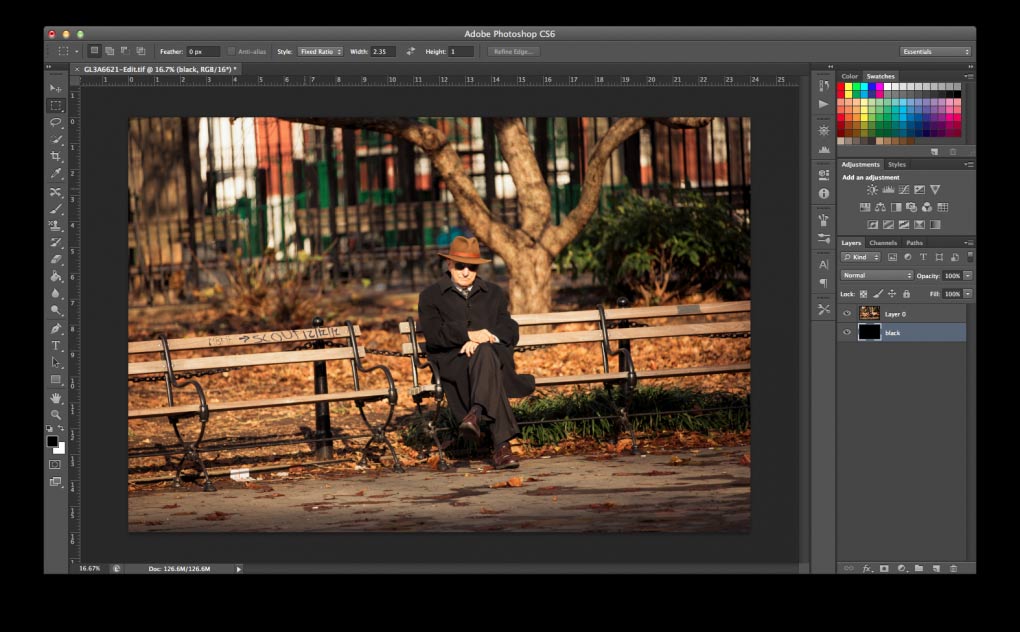This screenshot has height=632, width=1020.
Task: Expand the Essentials workspace dropdown
Action: tap(935, 51)
